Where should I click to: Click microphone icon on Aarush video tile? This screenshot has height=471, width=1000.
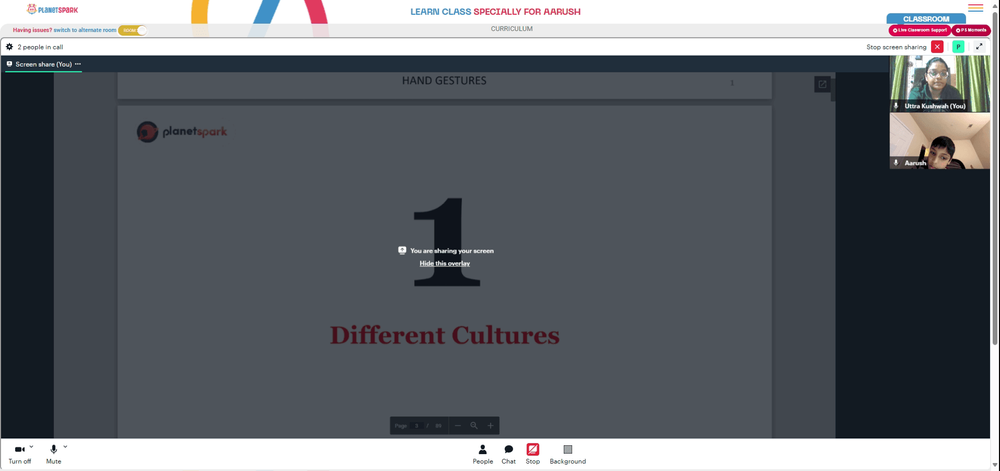coord(896,163)
